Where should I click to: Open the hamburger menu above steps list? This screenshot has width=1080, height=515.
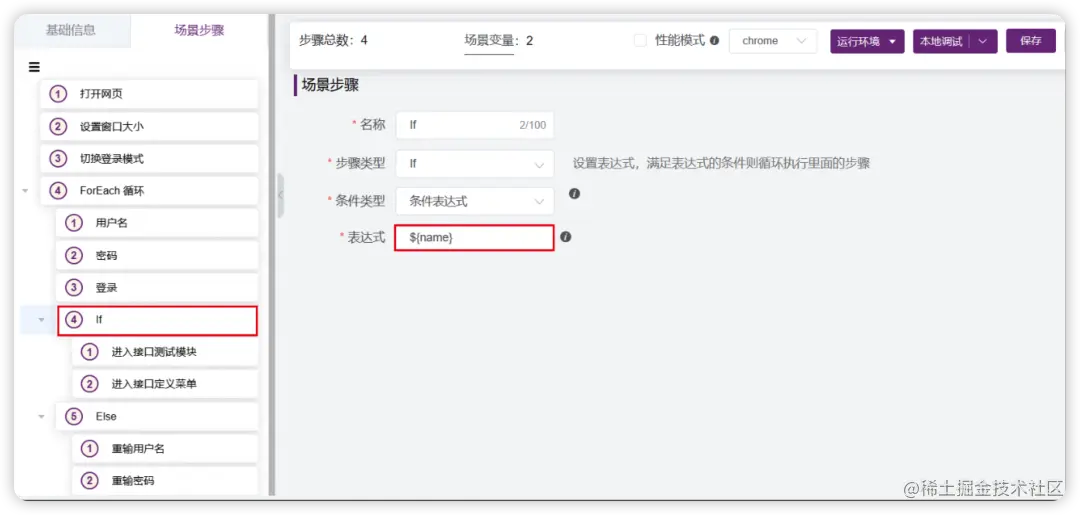pos(34,67)
